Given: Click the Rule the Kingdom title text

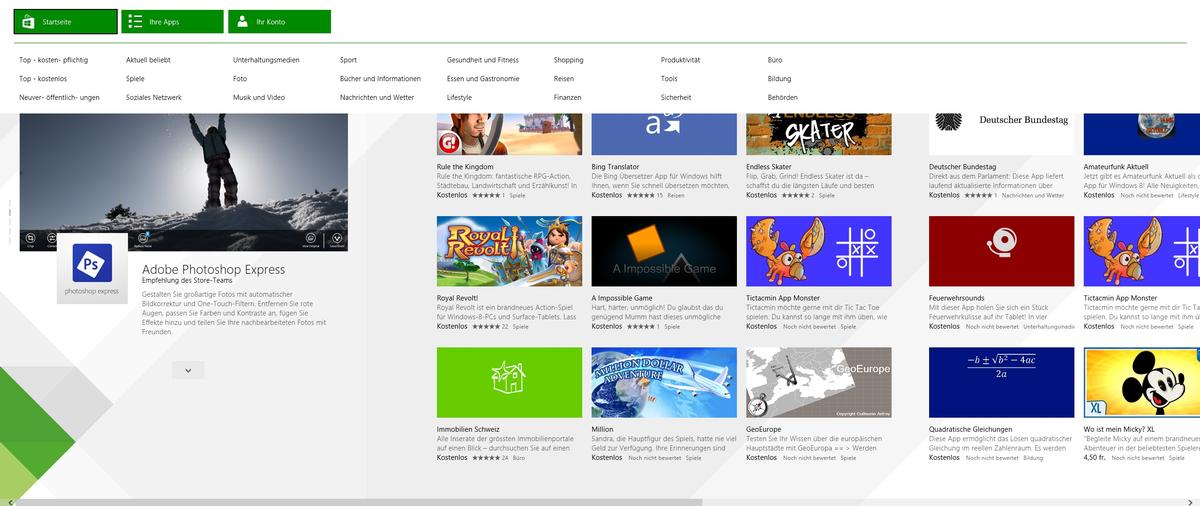Looking at the screenshot, I should coord(465,167).
